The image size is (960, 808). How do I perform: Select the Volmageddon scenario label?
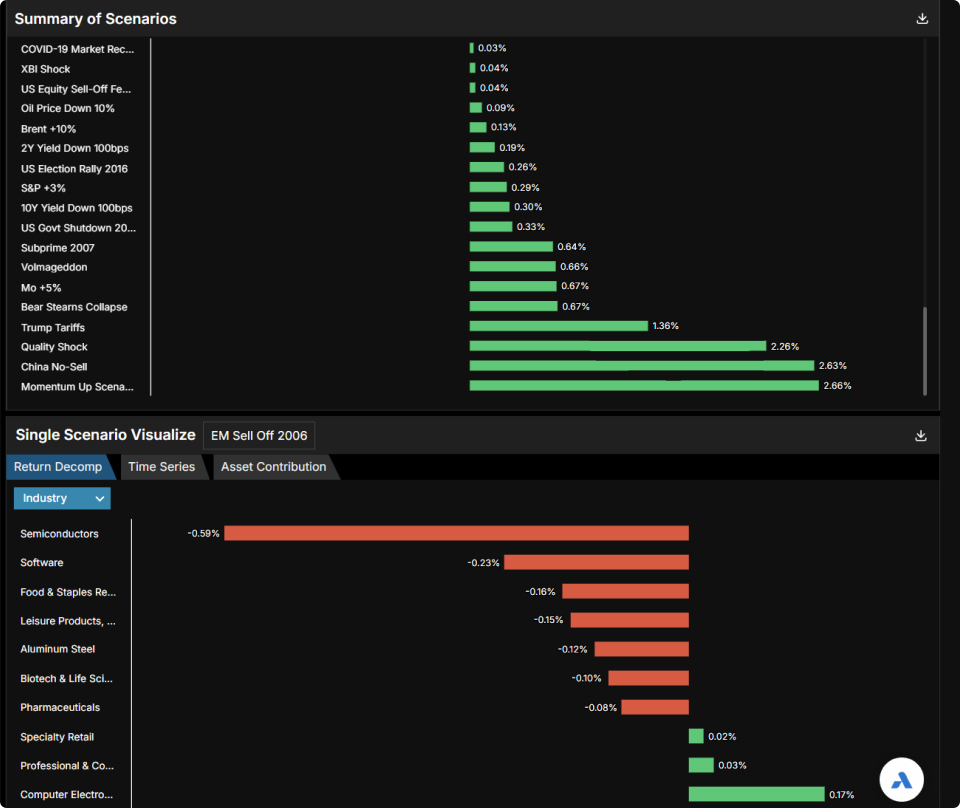pyautogui.click(x=54, y=267)
